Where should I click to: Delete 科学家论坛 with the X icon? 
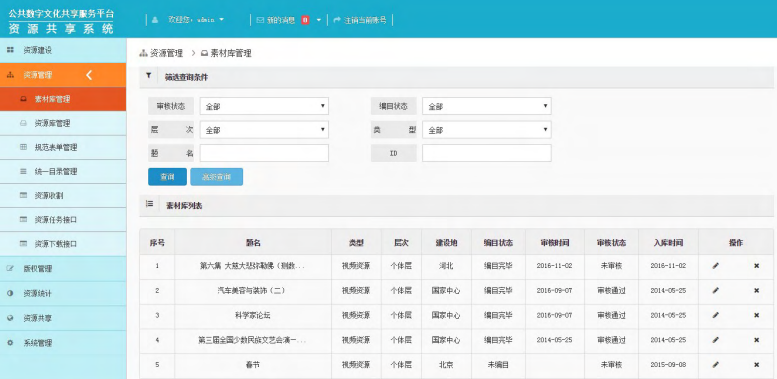click(756, 315)
